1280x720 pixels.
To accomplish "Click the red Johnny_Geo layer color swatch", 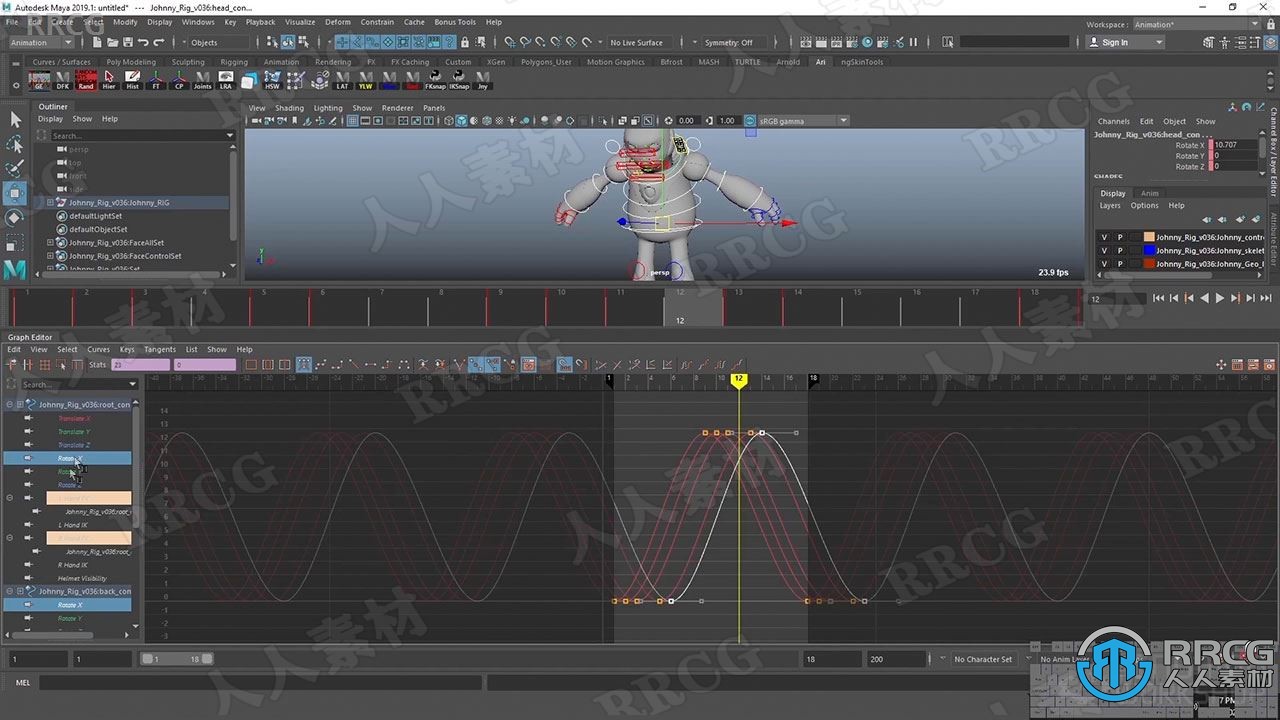I will tap(1149, 264).
